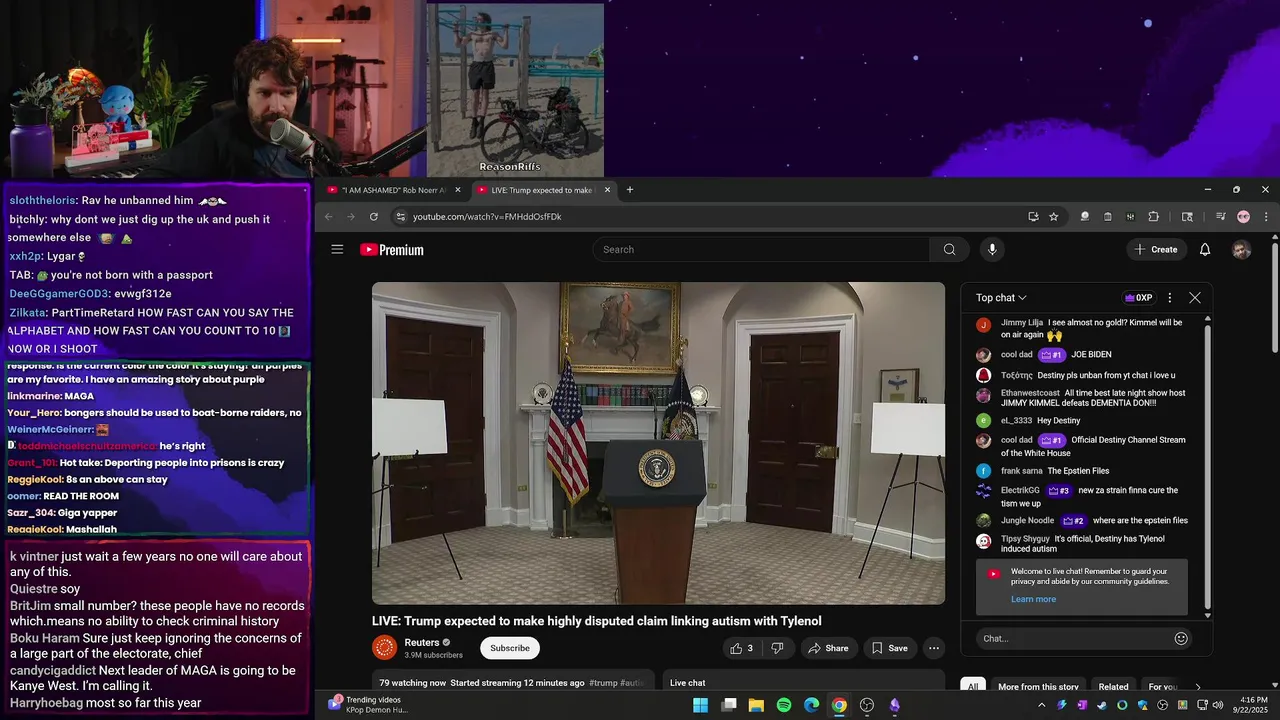Open the Windows Start menu
Viewport: 1280px width, 720px height.
coord(701,705)
